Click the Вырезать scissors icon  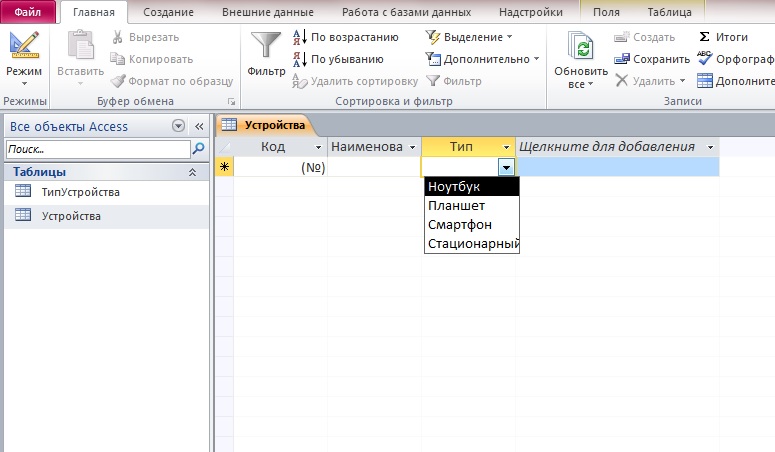click(118, 37)
